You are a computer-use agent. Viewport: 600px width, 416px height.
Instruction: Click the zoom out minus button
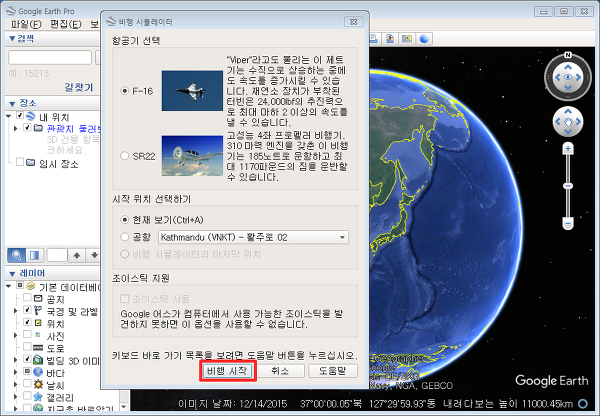[x=568, y=223]
